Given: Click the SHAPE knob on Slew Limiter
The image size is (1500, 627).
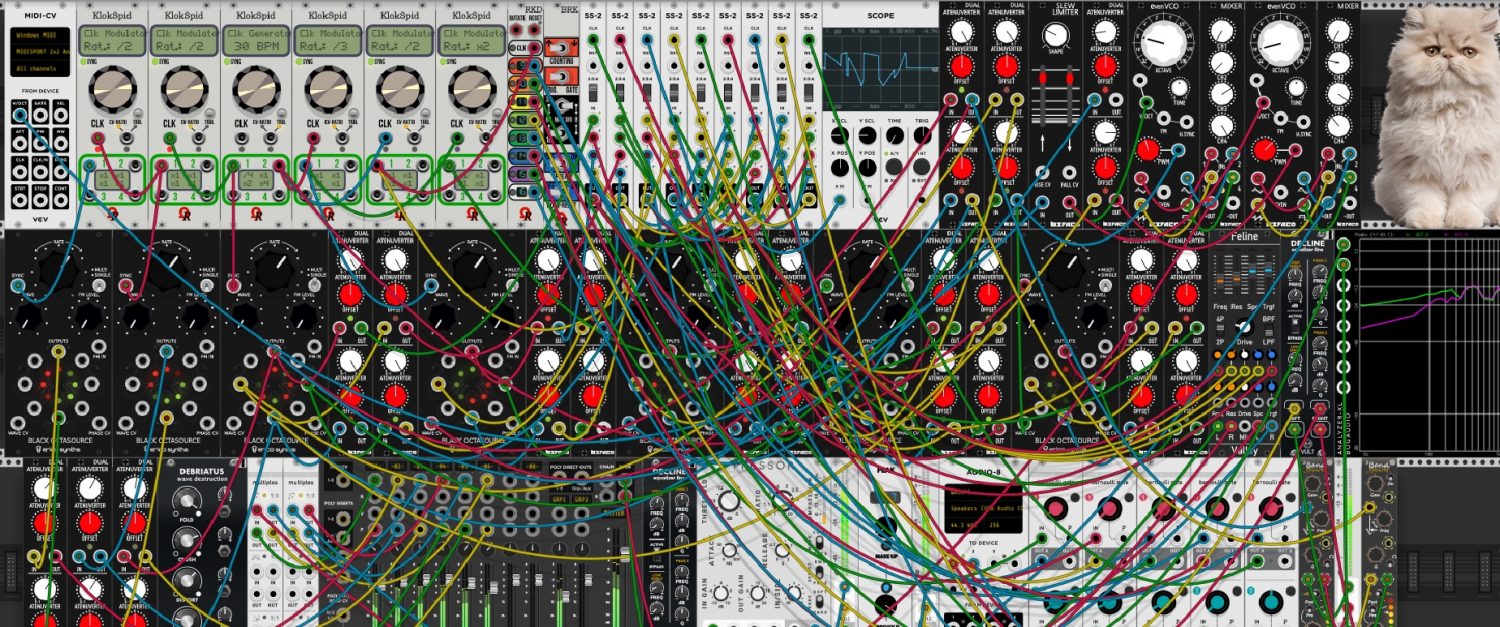Looking at the screenshot, I should [1056, 34].
